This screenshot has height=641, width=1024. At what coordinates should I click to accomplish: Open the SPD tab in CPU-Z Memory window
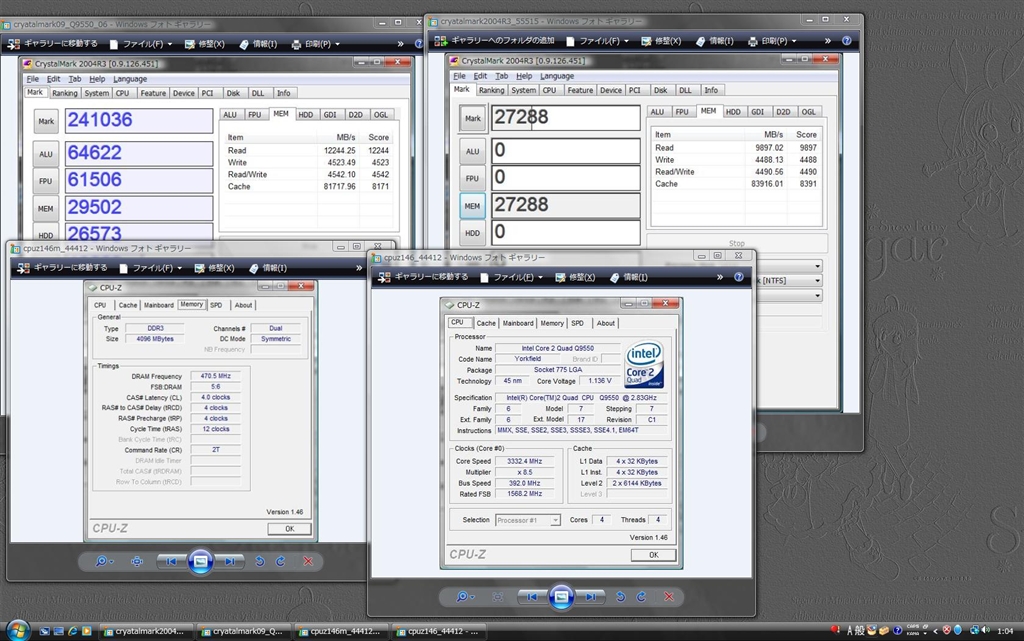(x=216, y=305)
